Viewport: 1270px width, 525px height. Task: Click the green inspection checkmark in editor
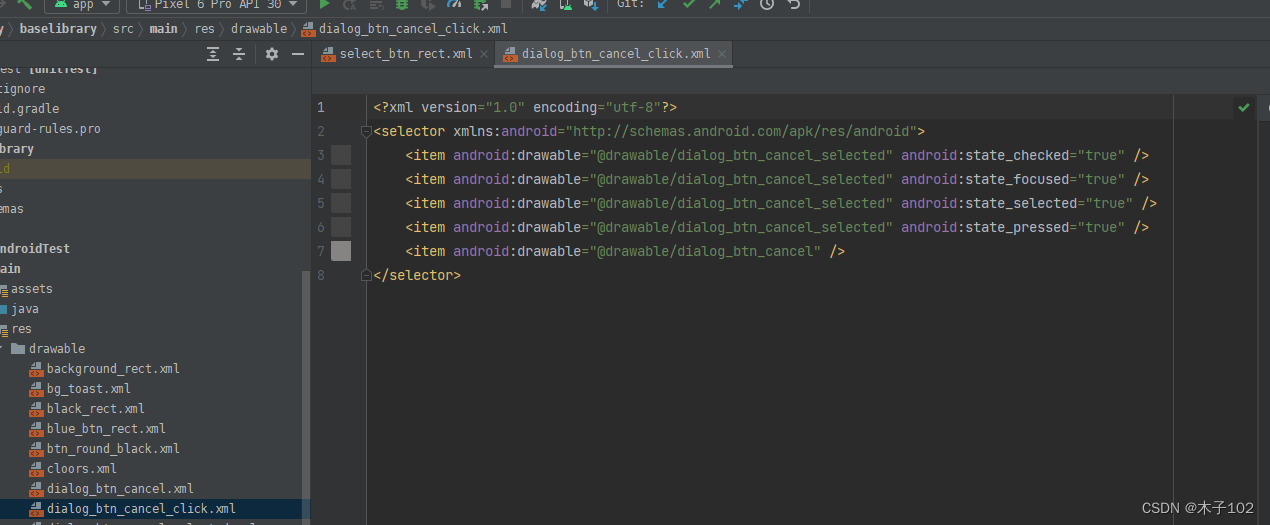pyautogui.click(x=1244, y=107)
